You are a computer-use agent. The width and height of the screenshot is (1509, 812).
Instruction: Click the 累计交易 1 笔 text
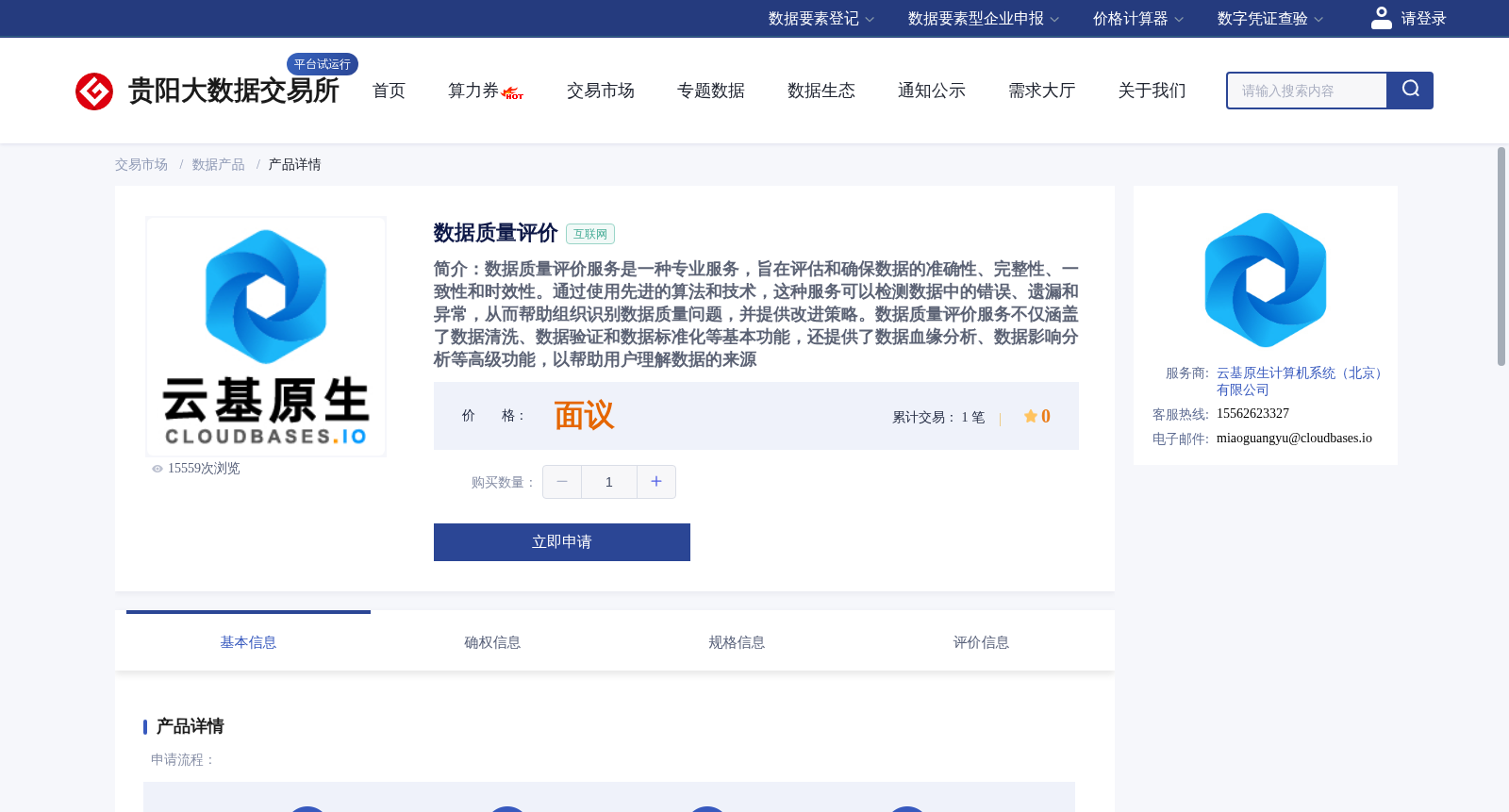point(938,417)
